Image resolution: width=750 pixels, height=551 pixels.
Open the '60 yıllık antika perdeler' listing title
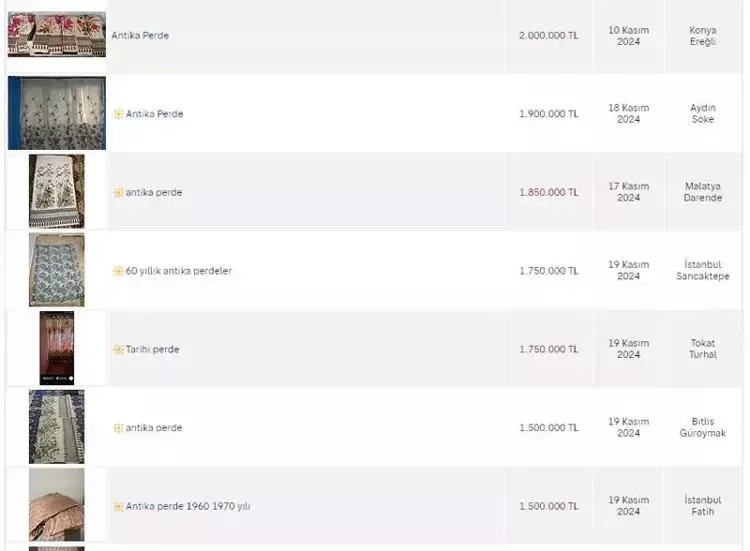click(x=178, y=271)
